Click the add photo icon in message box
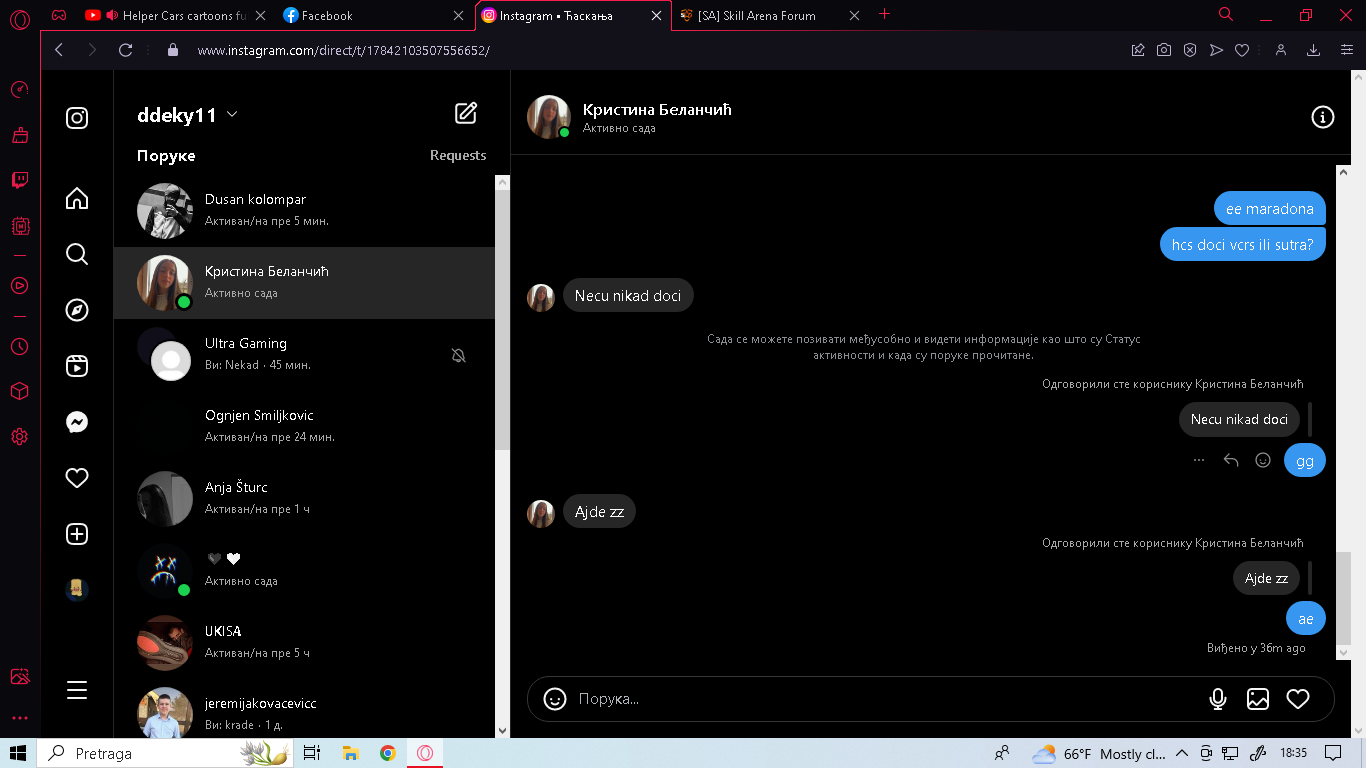 (x=1257, y=699)
